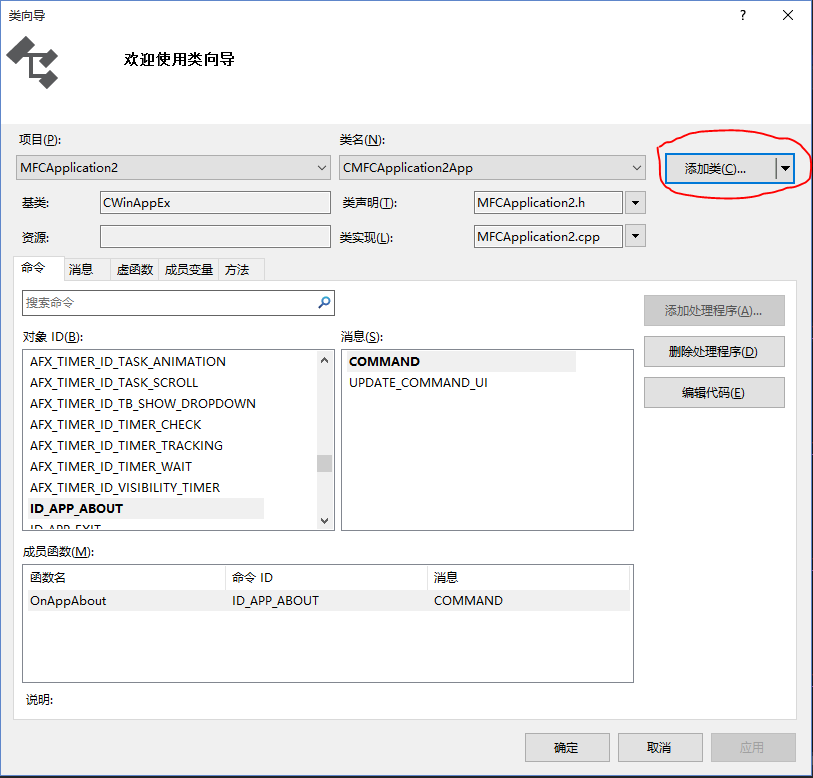Click the 取消 button
Screen dimensions: 813x778
(660, 747)
